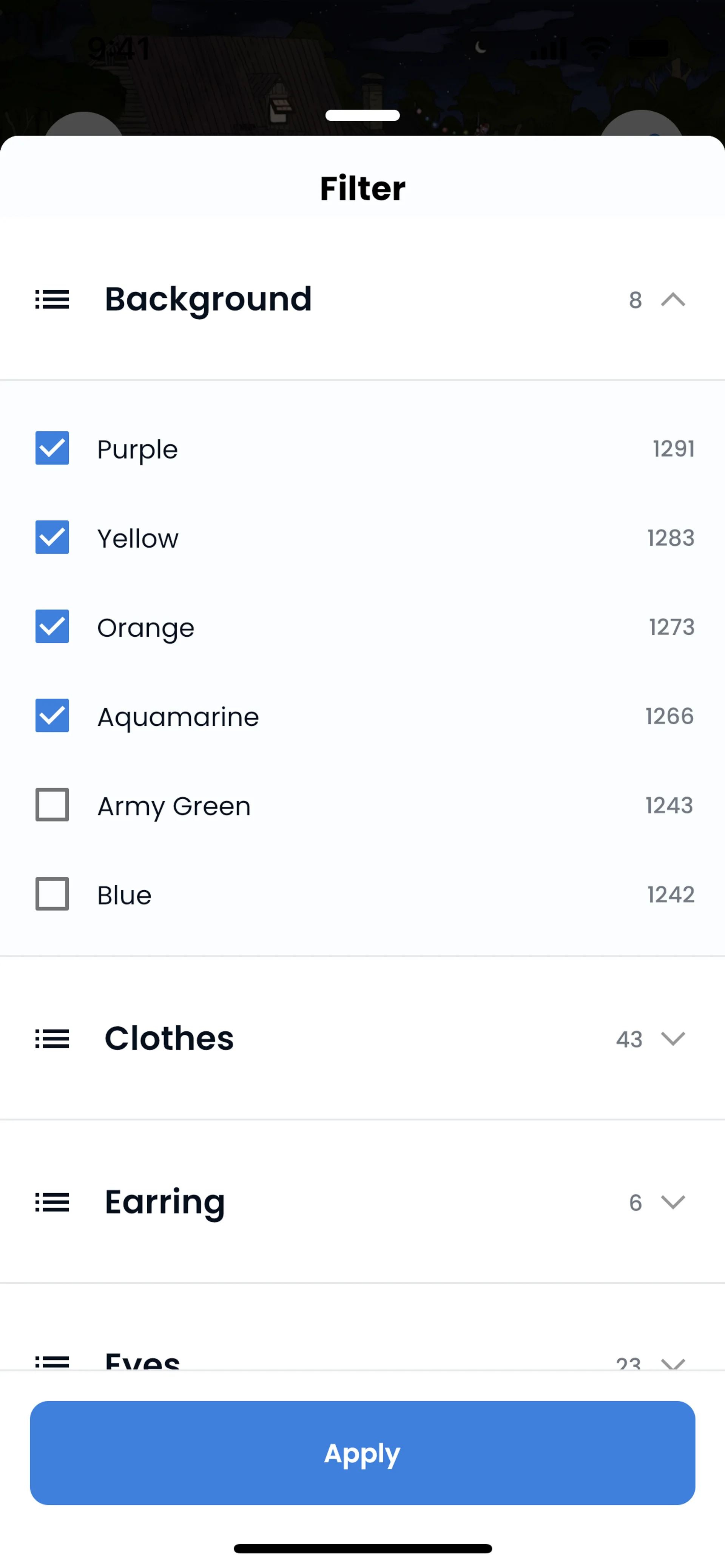The height and width of the screenshot is (1568, 725).
Task: Deselect the Orange background checkbox
Action: pos(52,626)
